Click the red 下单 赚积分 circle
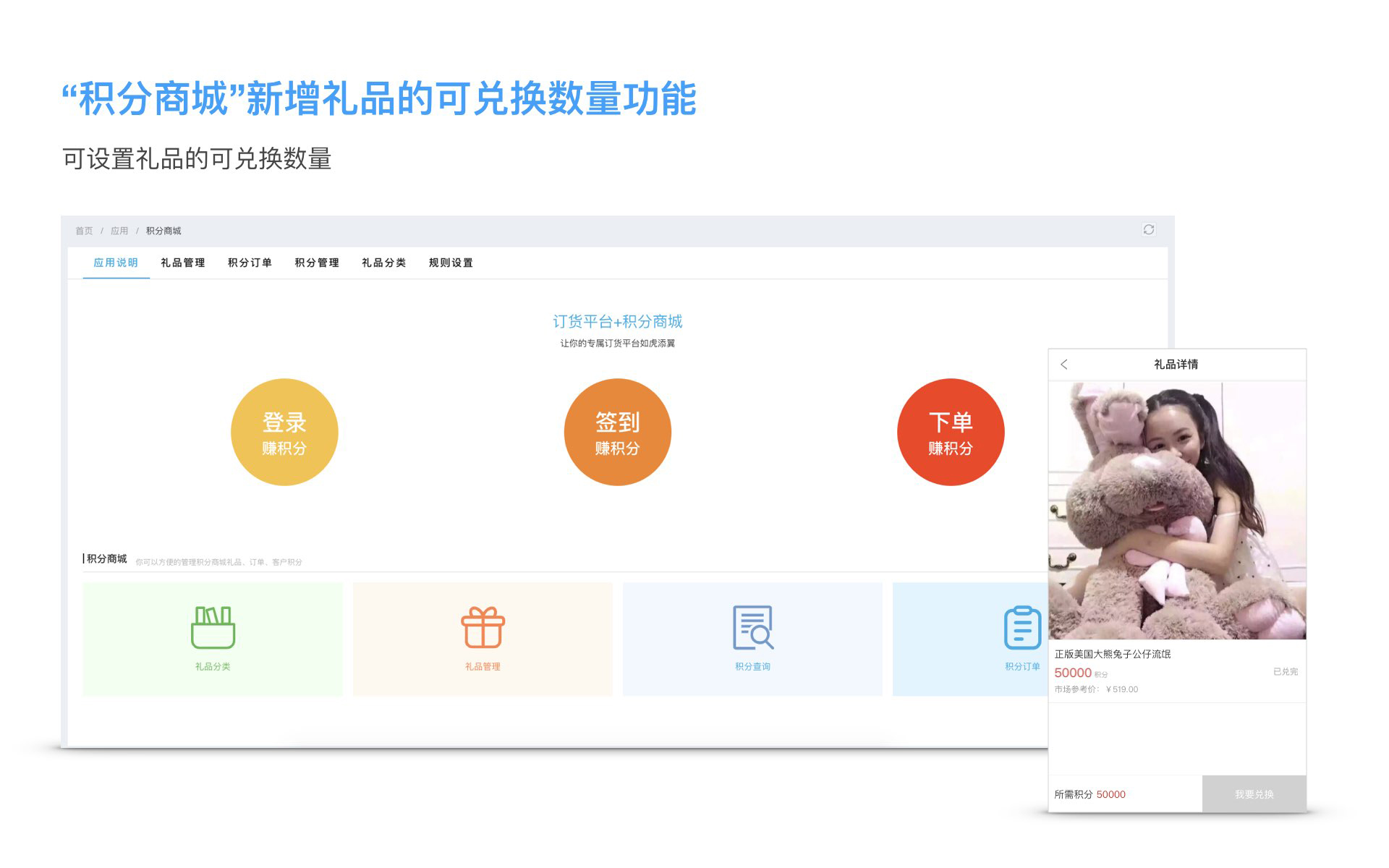The image size is (1389, 868). coord(950,432)
